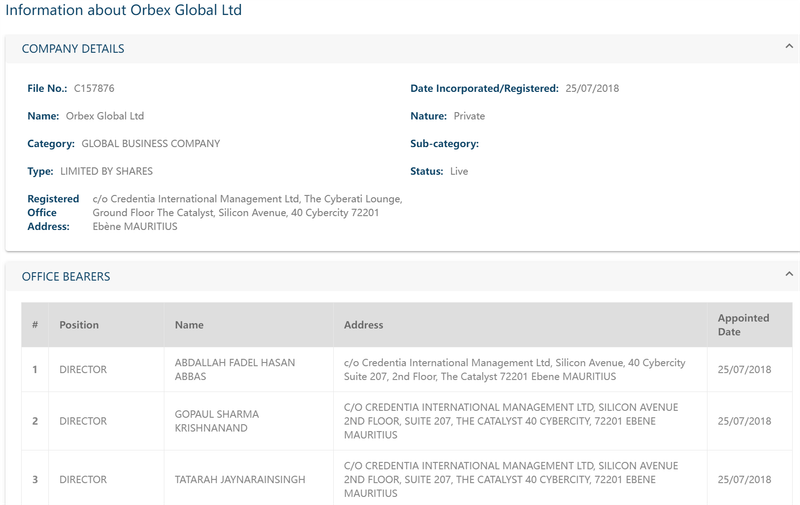Viewport: 800px width, 505px height.
Task: Click the File No. label
Action: (47, 88)
